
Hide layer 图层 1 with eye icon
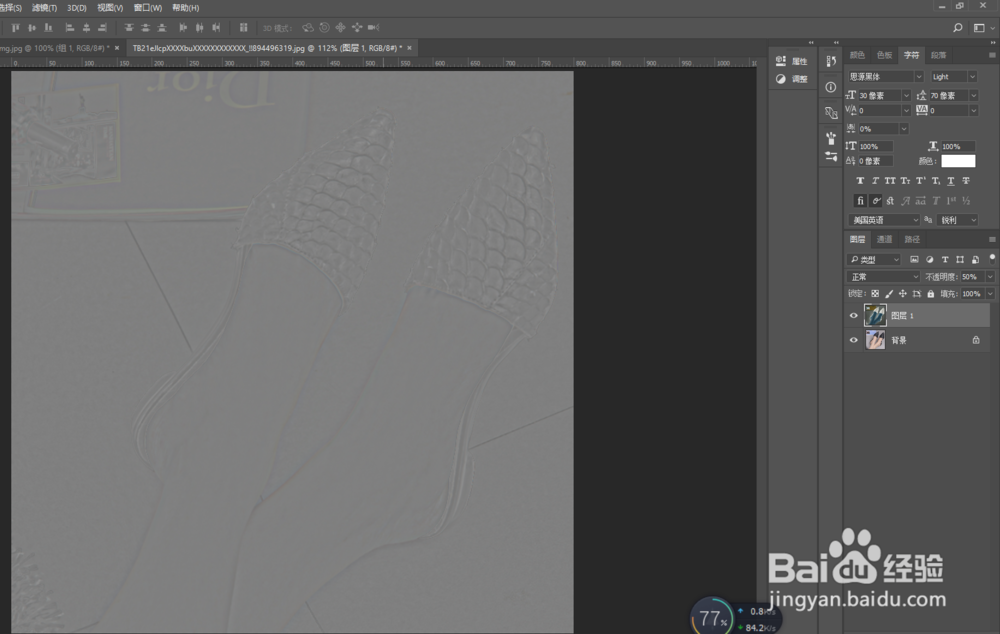point(854,316)
